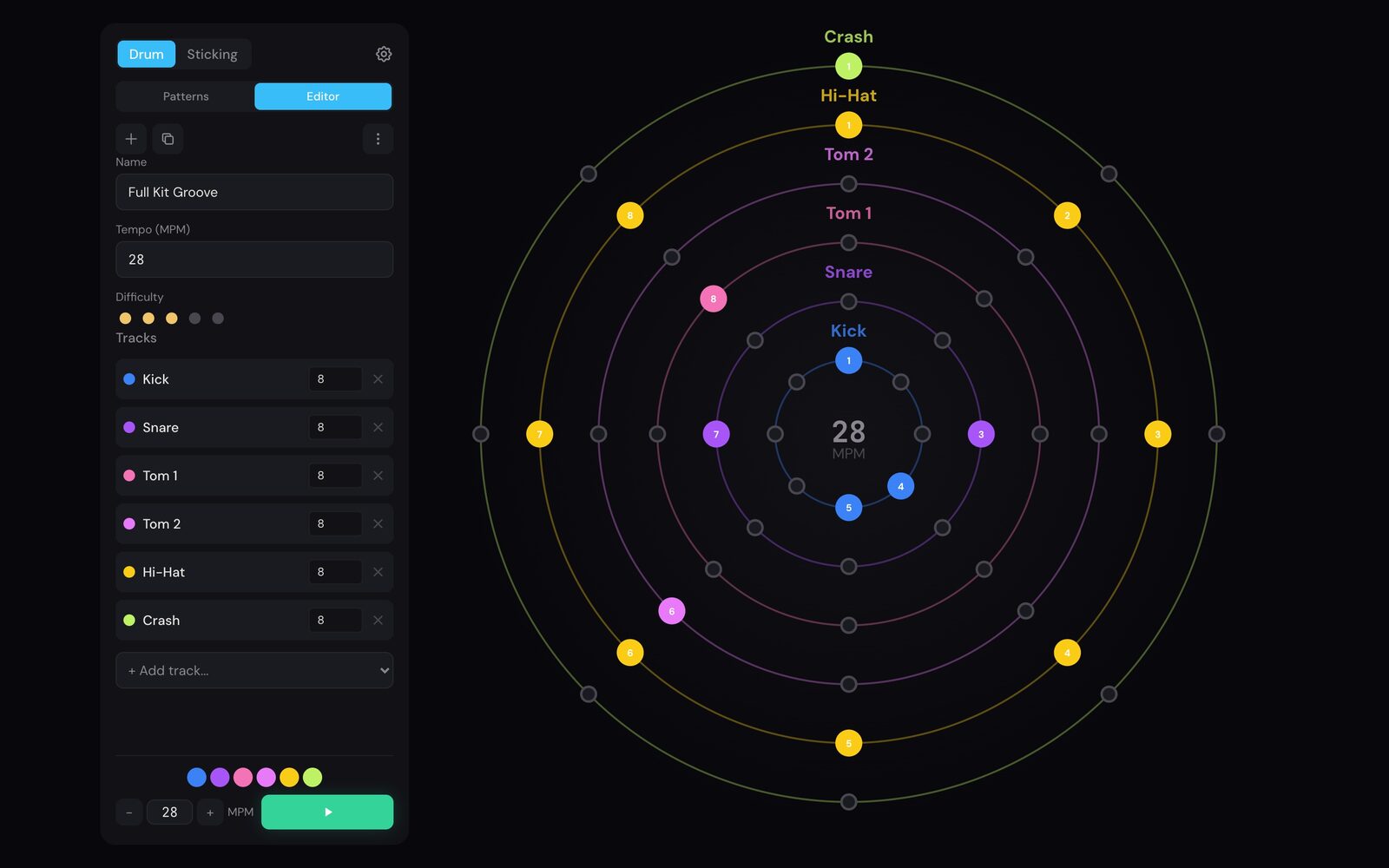1389x868 pixels.
Task: Toggle Hi-Hat beat 7 node
Action: pos(540,434)
